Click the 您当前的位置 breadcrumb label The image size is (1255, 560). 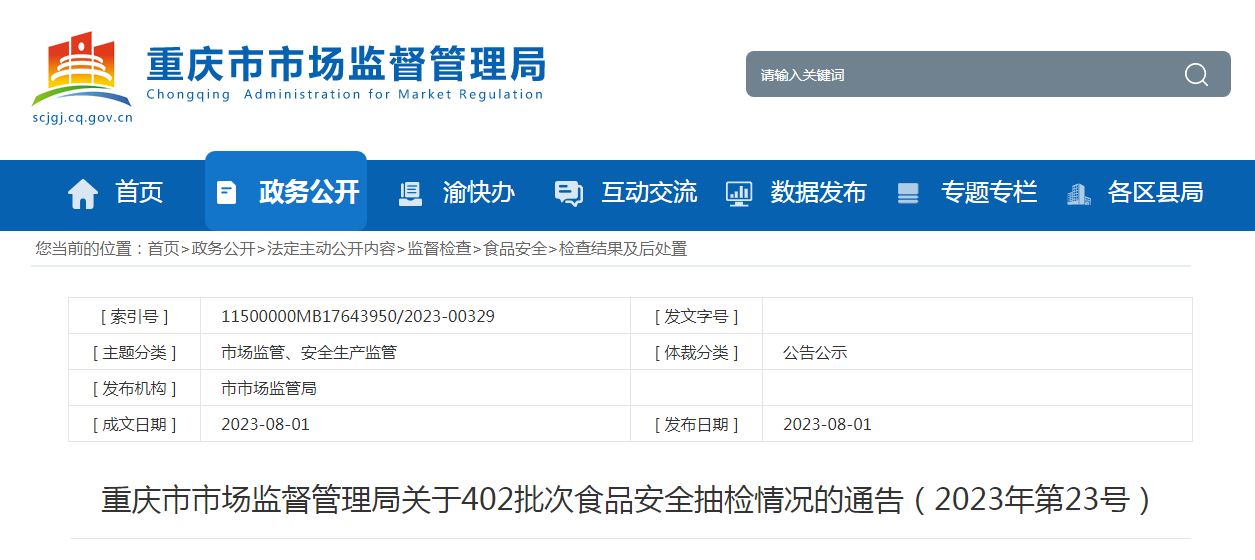tap(89, 249)
